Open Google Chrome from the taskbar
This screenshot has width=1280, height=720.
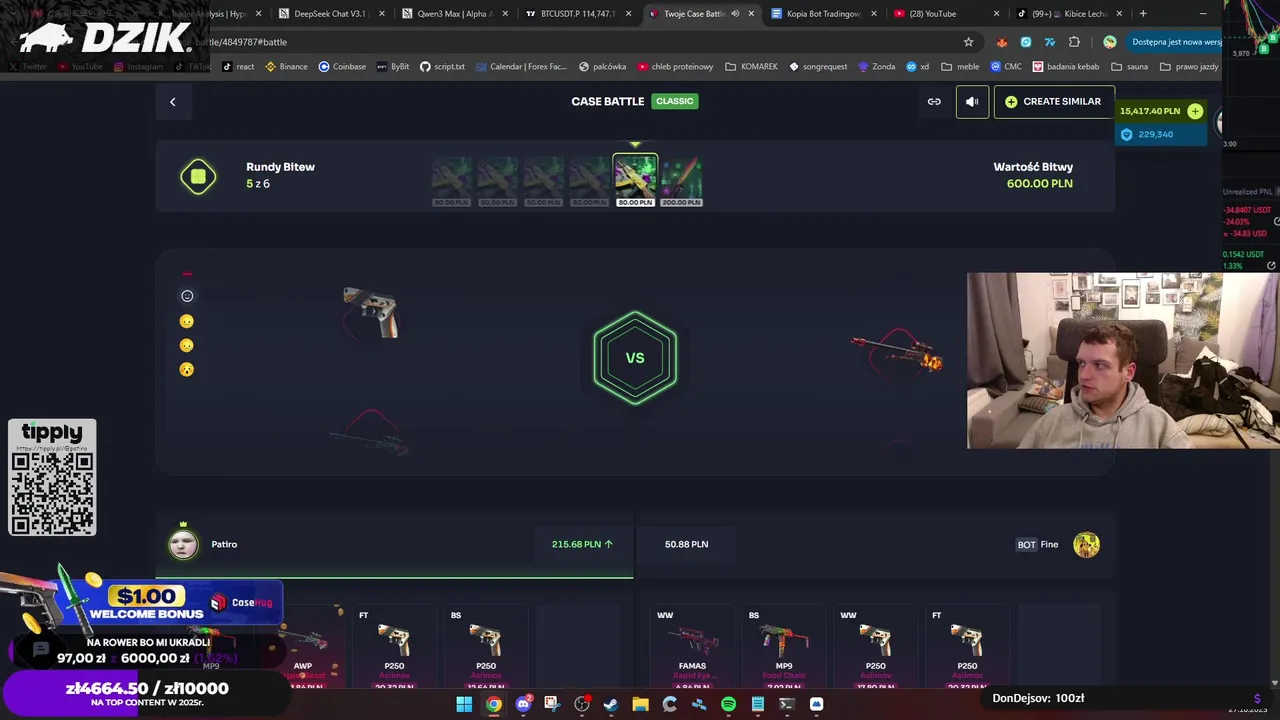(494, 704)
